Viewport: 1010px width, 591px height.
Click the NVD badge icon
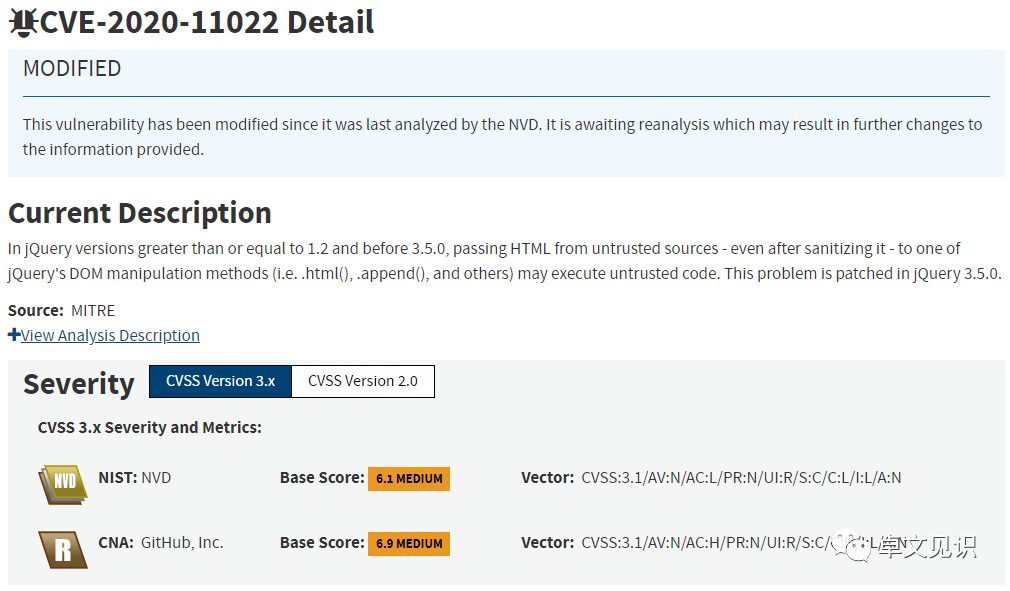point(63,484)
